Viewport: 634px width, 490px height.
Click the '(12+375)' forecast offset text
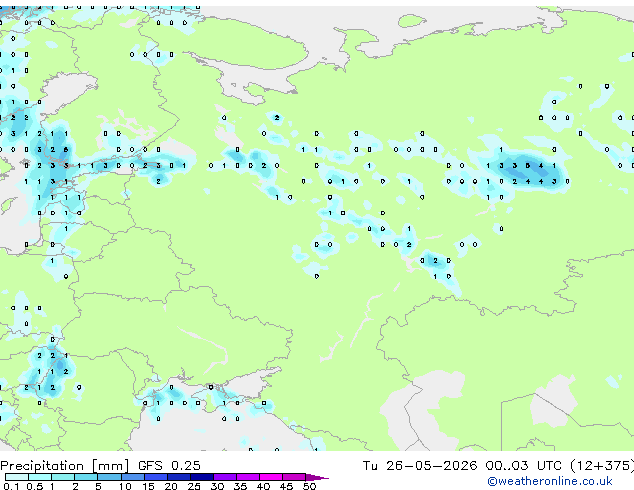(602, 466)
